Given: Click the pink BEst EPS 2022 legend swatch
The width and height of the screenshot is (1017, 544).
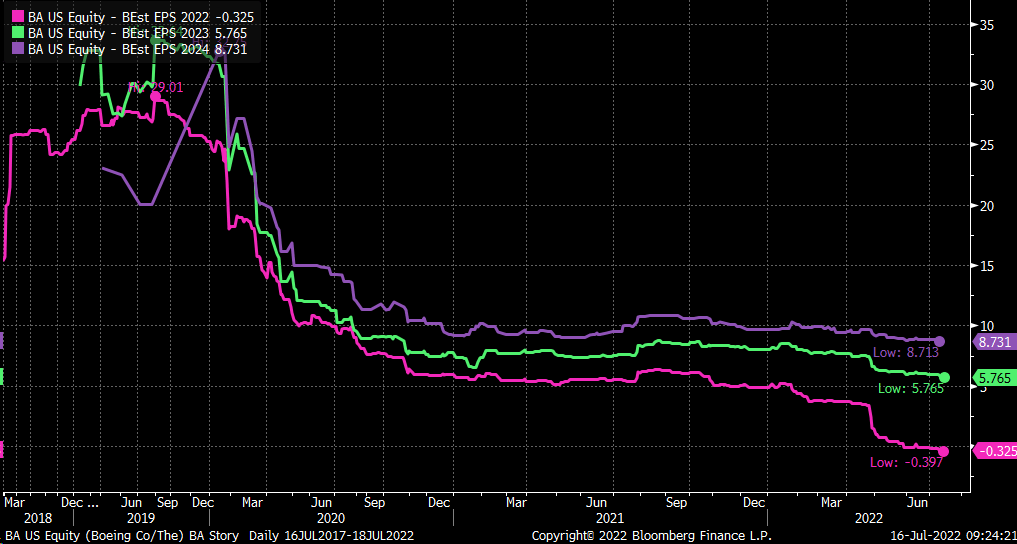Looking at the screenshot, I should pos(18,17).
